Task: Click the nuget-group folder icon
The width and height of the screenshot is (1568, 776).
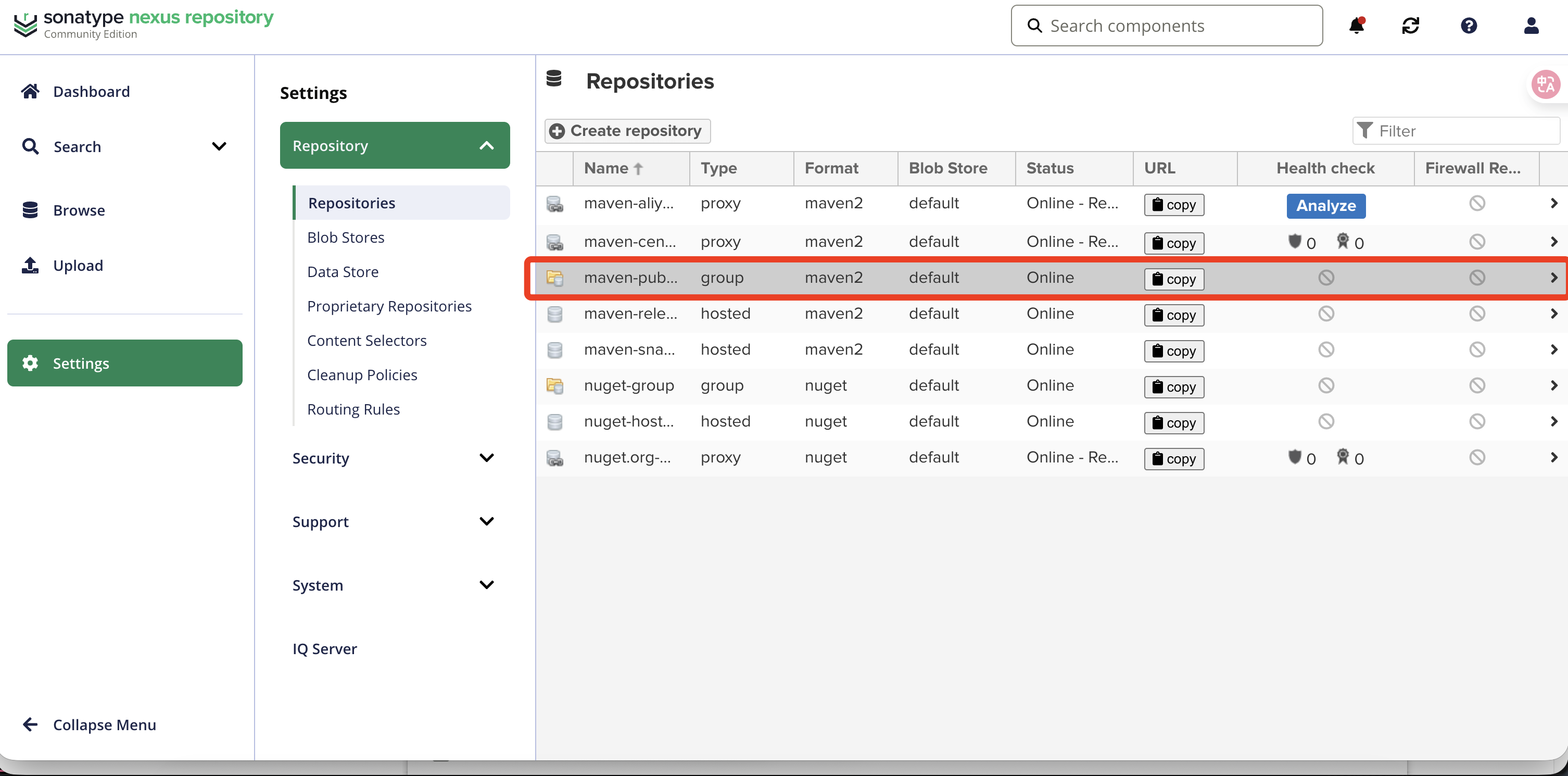Action: pyautogui.click(x=554, y=385)
